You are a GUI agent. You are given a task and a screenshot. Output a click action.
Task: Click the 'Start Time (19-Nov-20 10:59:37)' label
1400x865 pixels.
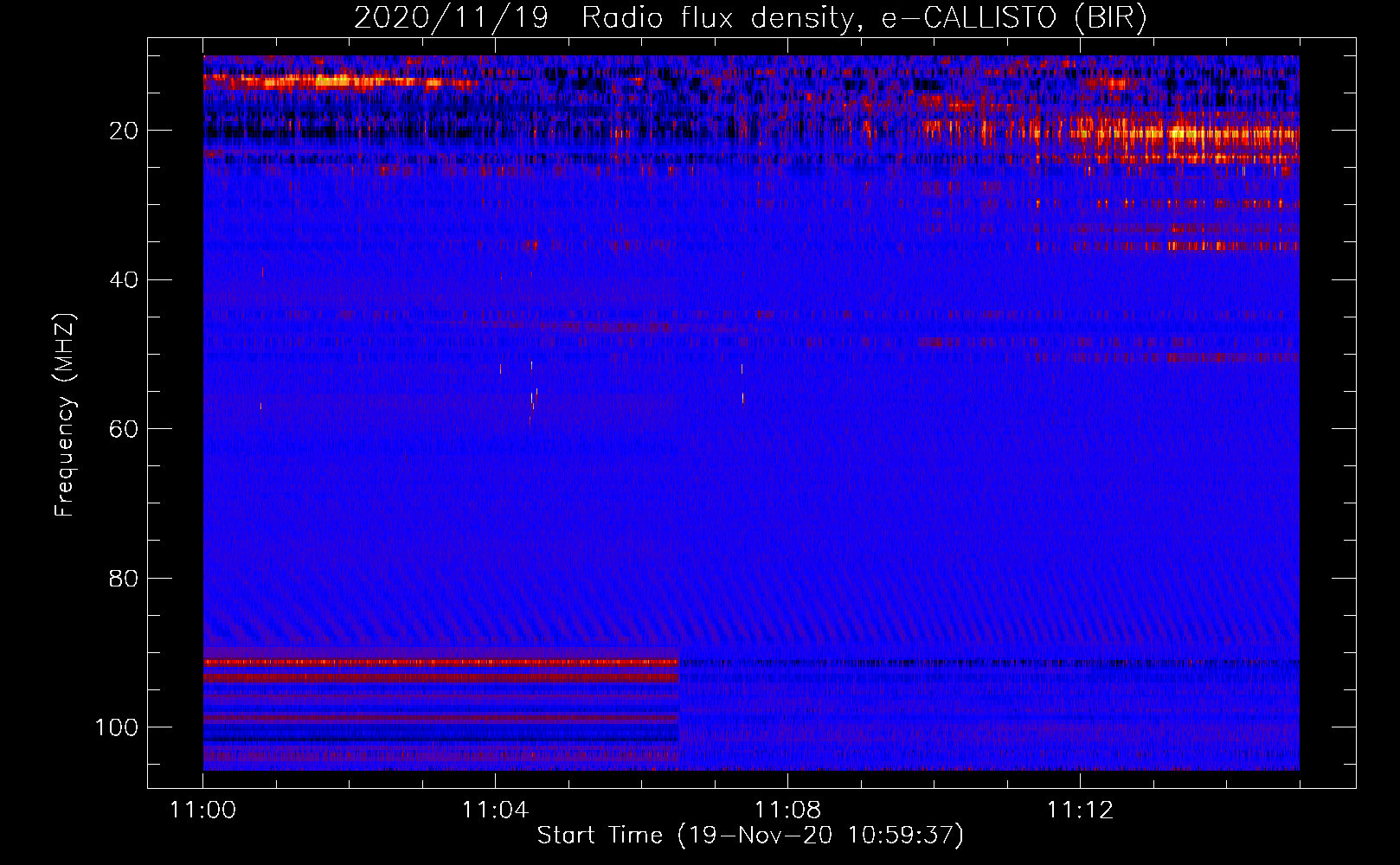(750, 836)
